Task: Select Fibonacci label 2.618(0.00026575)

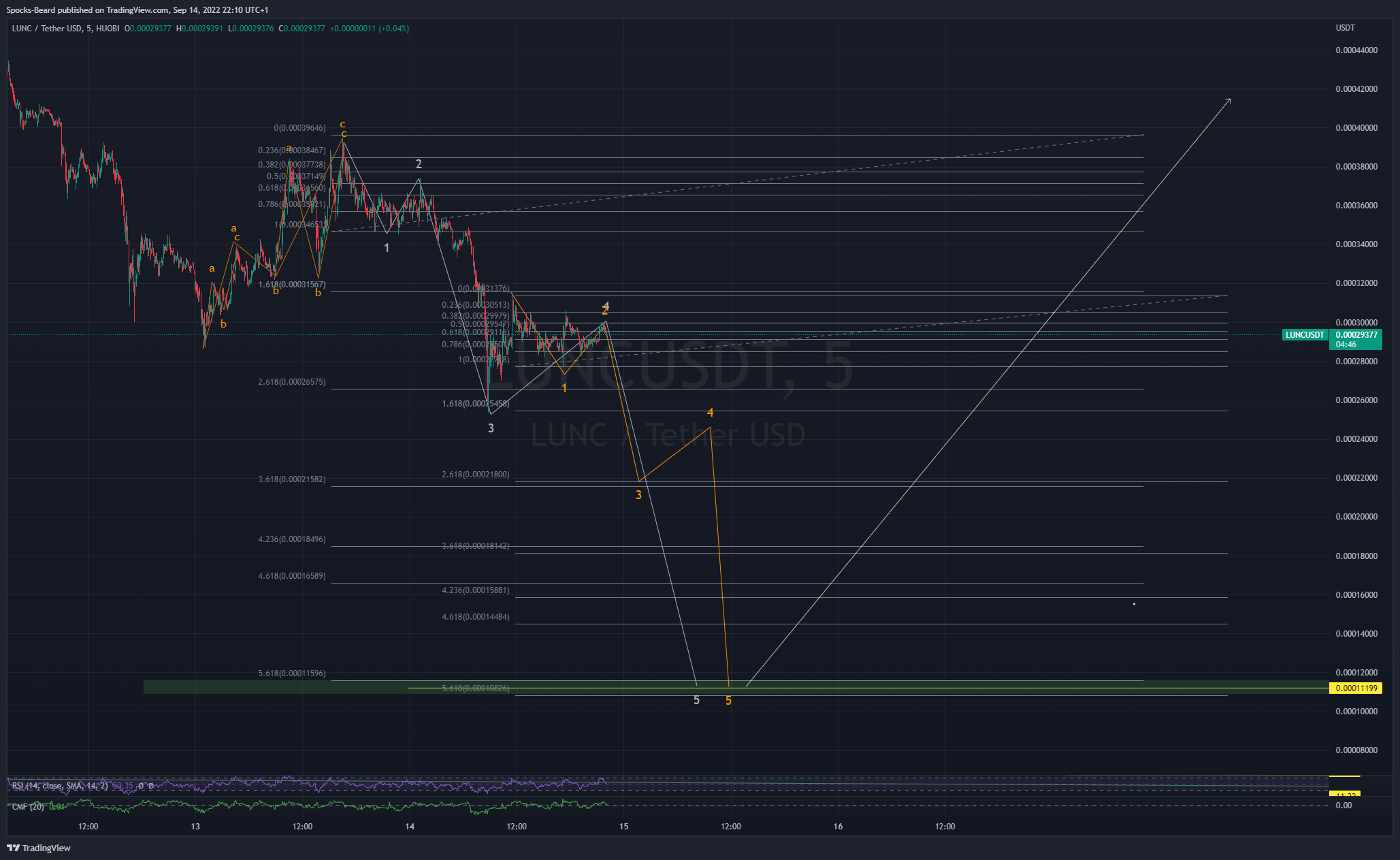Action: pyautogui.click(x=292, y=382)
